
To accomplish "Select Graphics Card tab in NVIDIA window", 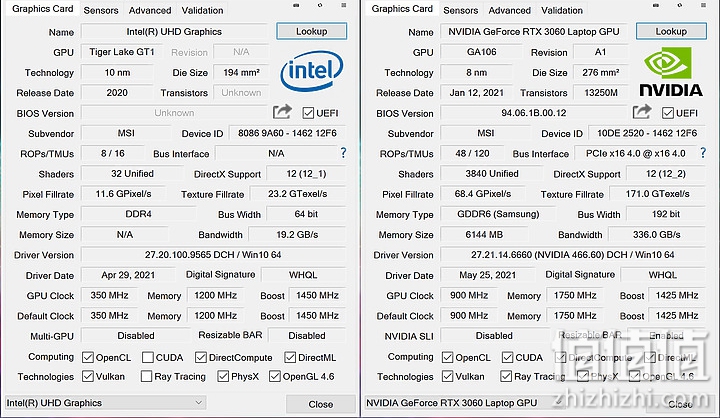I will (x=402, y=9).
